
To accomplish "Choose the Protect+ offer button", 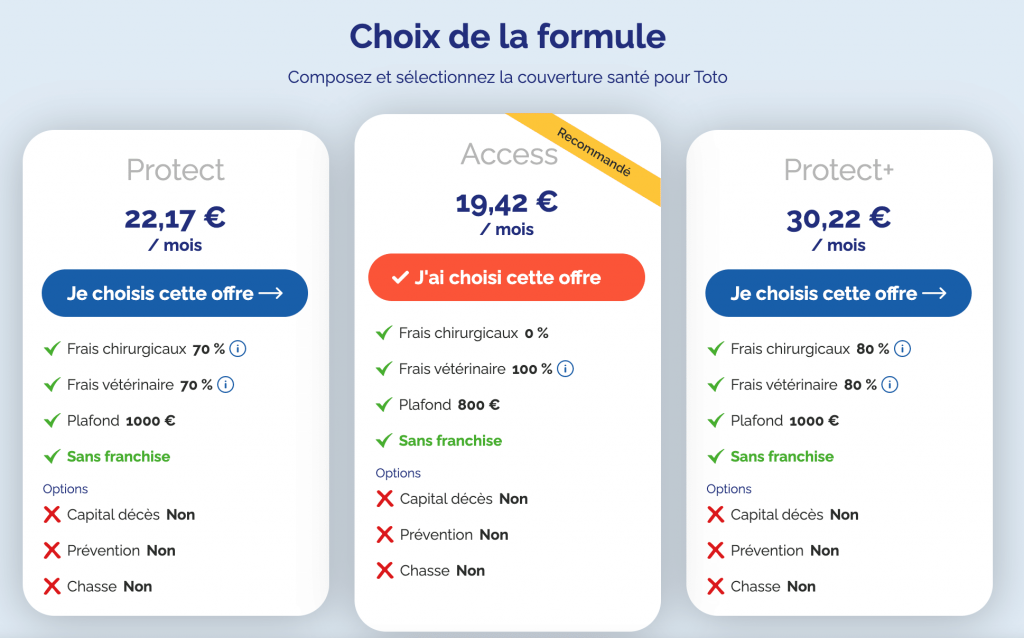I will tap(838, 293).
